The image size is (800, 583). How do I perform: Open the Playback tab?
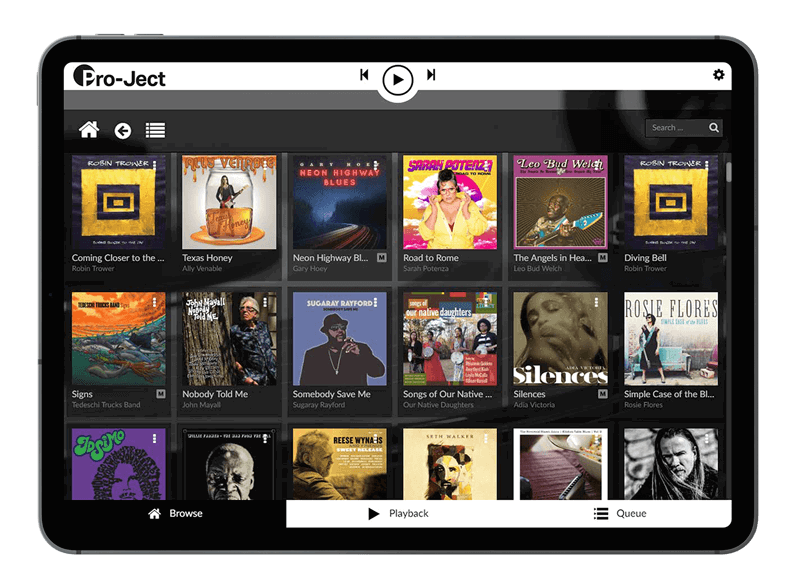(397, 513)
